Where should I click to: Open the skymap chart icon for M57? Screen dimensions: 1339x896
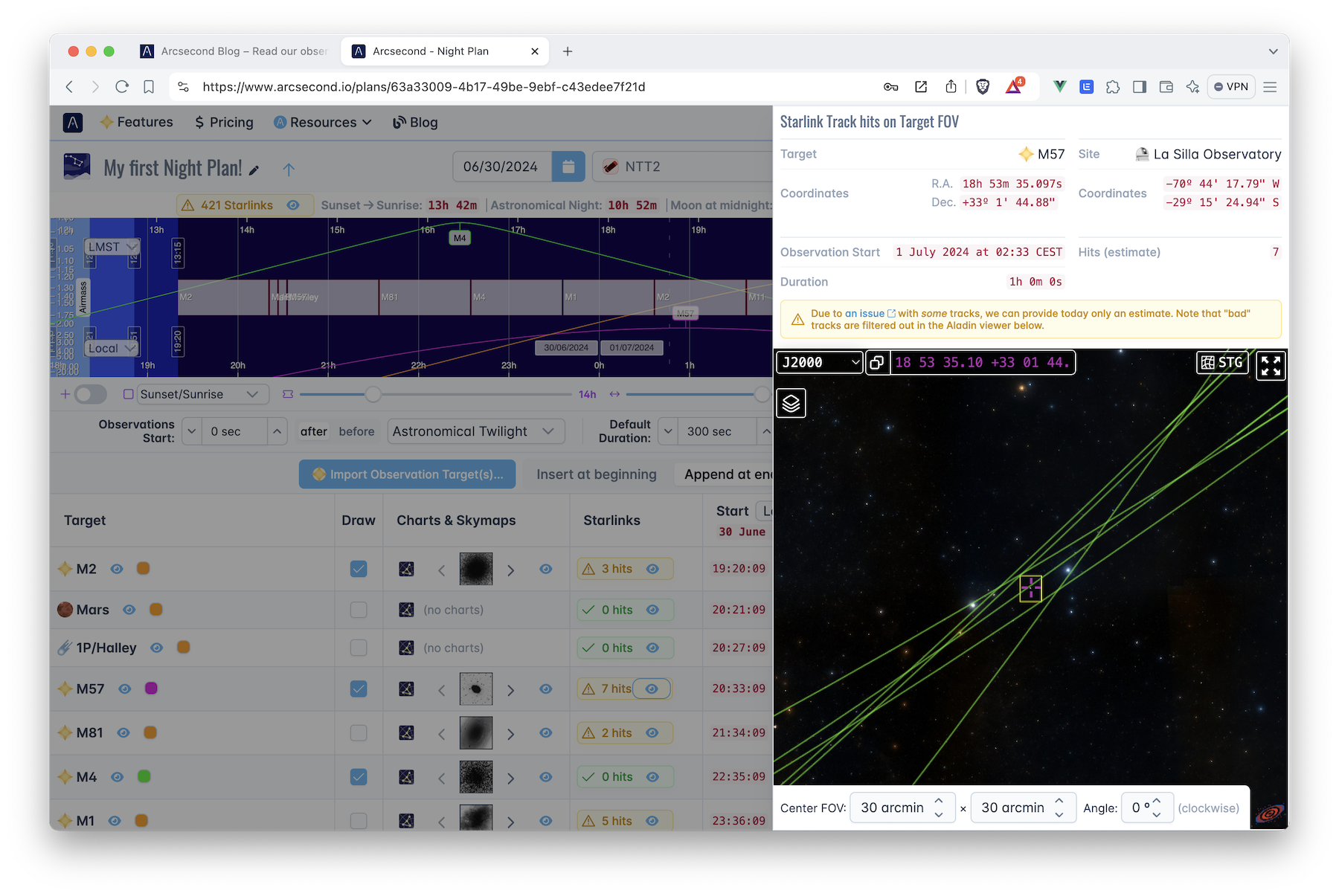click(x=406, y=689)
